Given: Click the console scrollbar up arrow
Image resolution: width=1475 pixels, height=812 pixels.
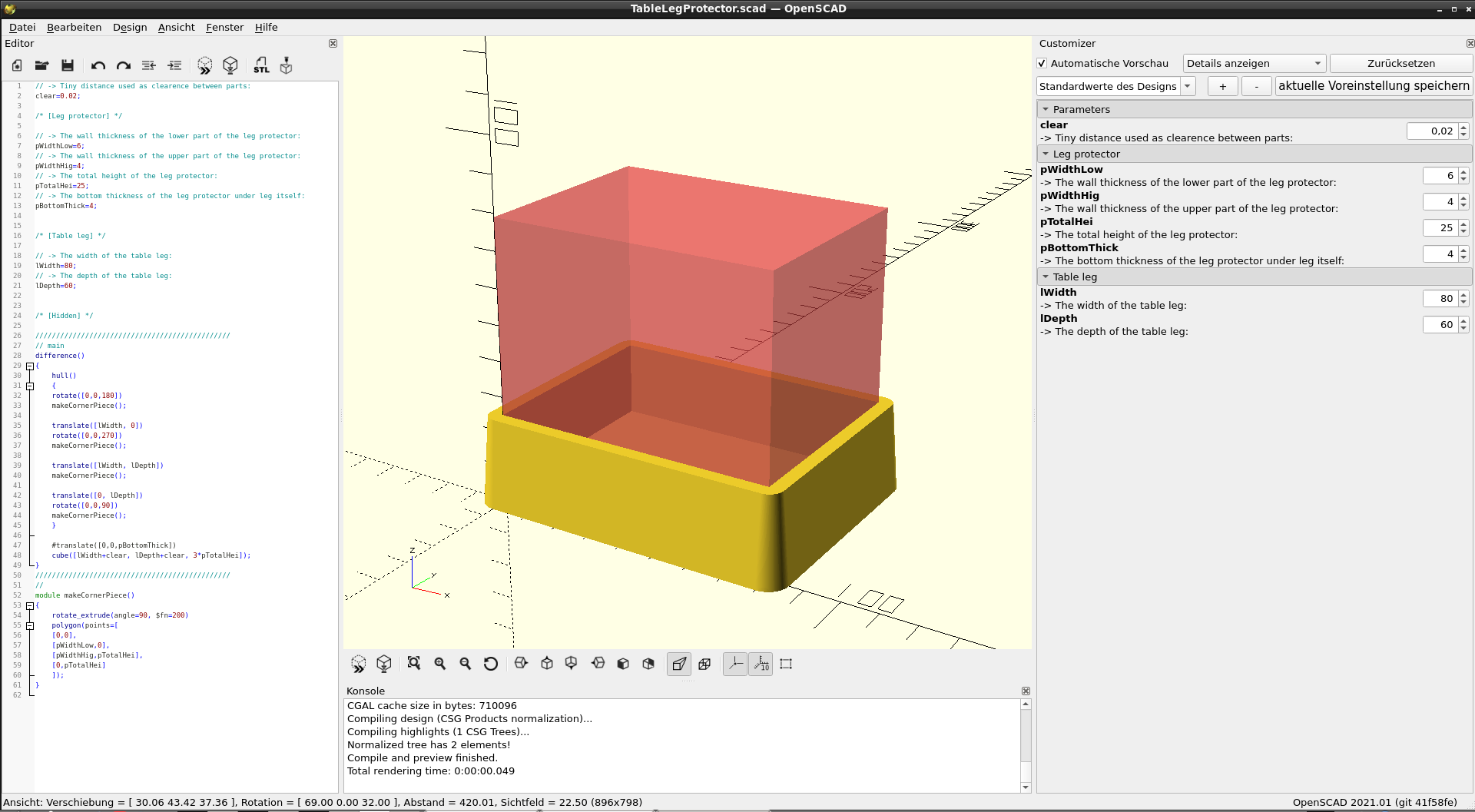Looking at the screenshot, I should pyautogui.click(x=1026, y=704).
